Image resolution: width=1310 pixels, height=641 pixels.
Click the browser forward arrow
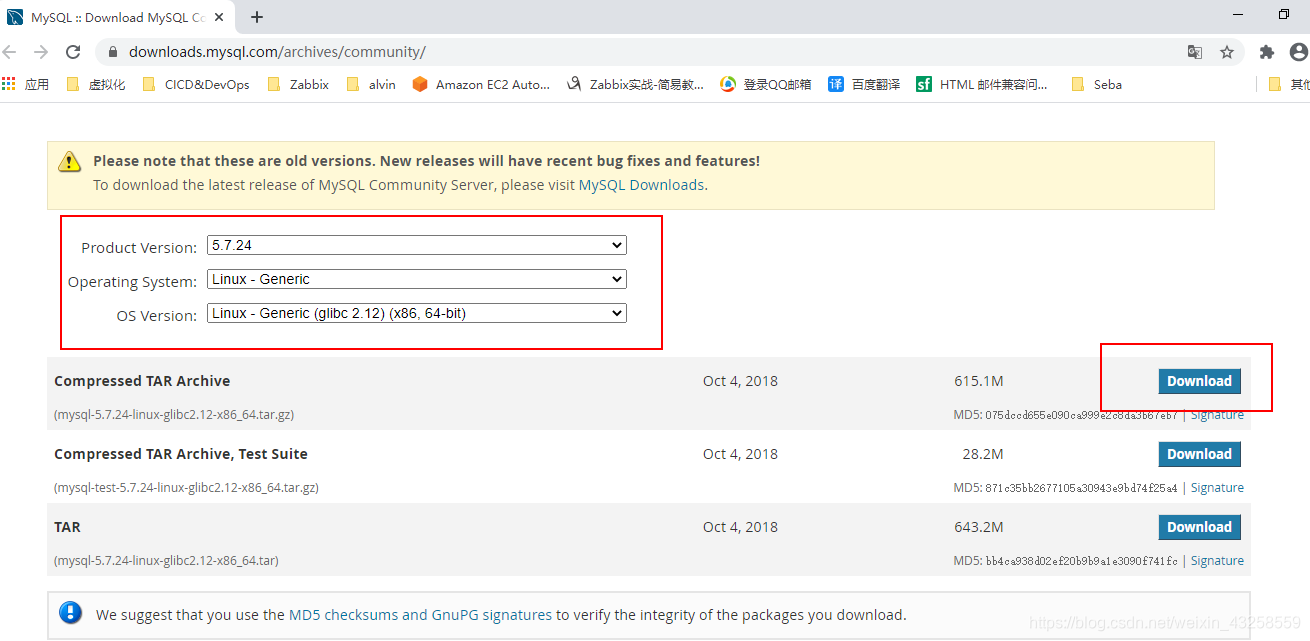41,52
